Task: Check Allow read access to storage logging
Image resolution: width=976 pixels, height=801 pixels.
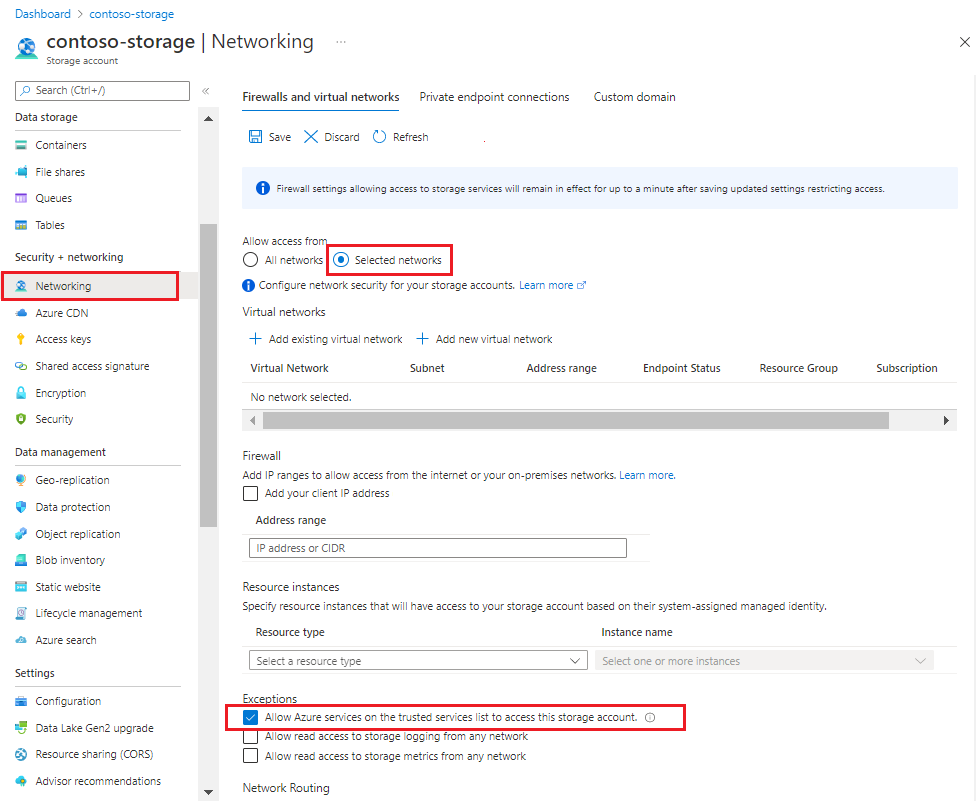Action: pos(250,738)
